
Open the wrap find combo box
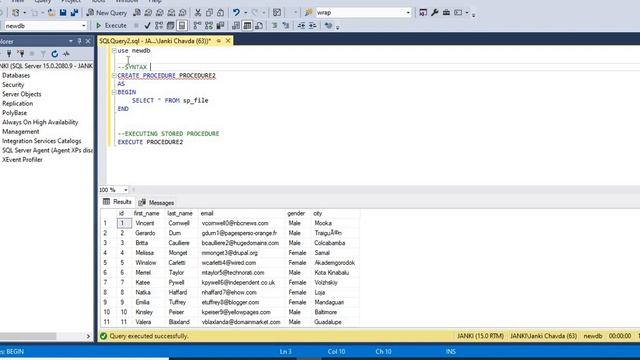click(x=408, y=13)
